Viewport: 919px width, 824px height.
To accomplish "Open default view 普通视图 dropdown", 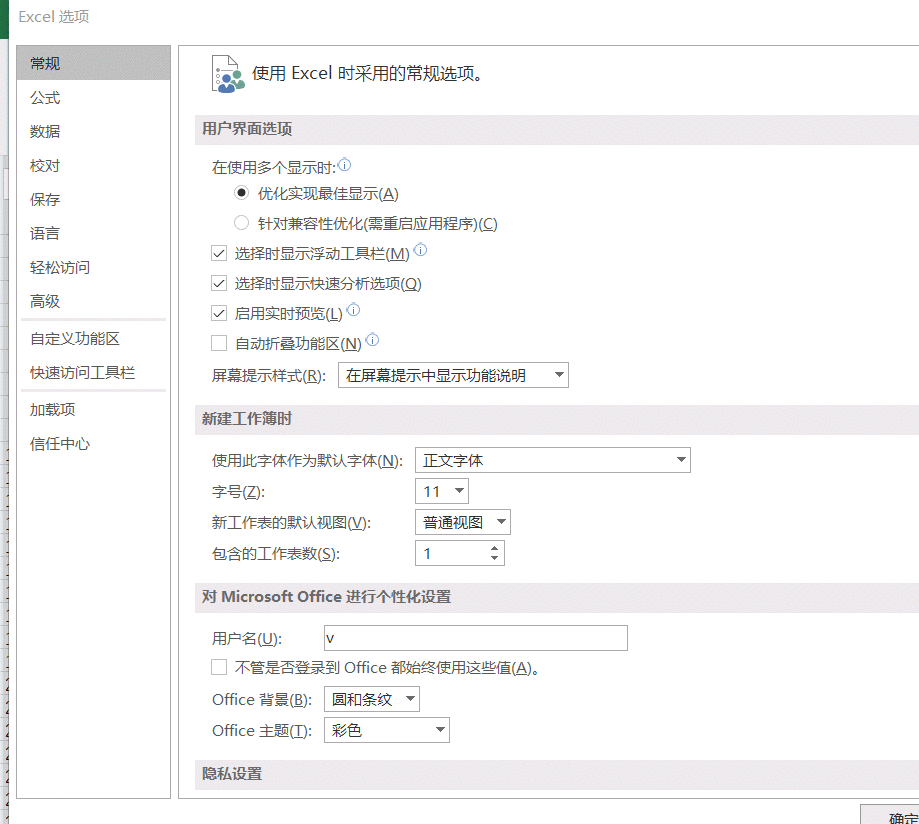I will coord(462,522).
